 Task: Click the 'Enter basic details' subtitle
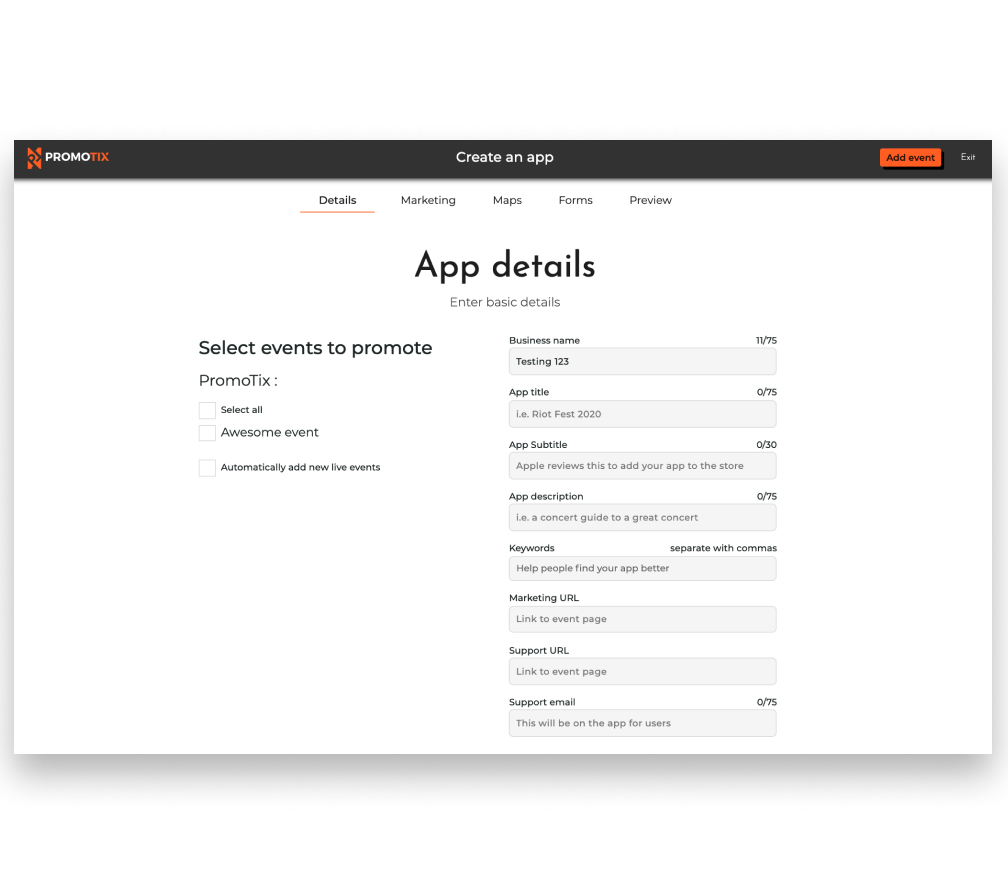pyautogui.click(x=505, y=302)
